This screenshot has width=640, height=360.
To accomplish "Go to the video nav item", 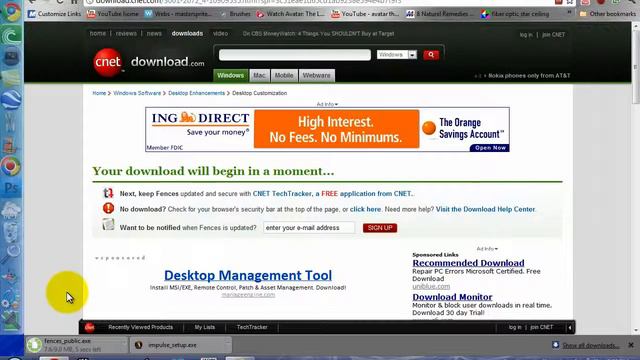I will click(220, 33).
